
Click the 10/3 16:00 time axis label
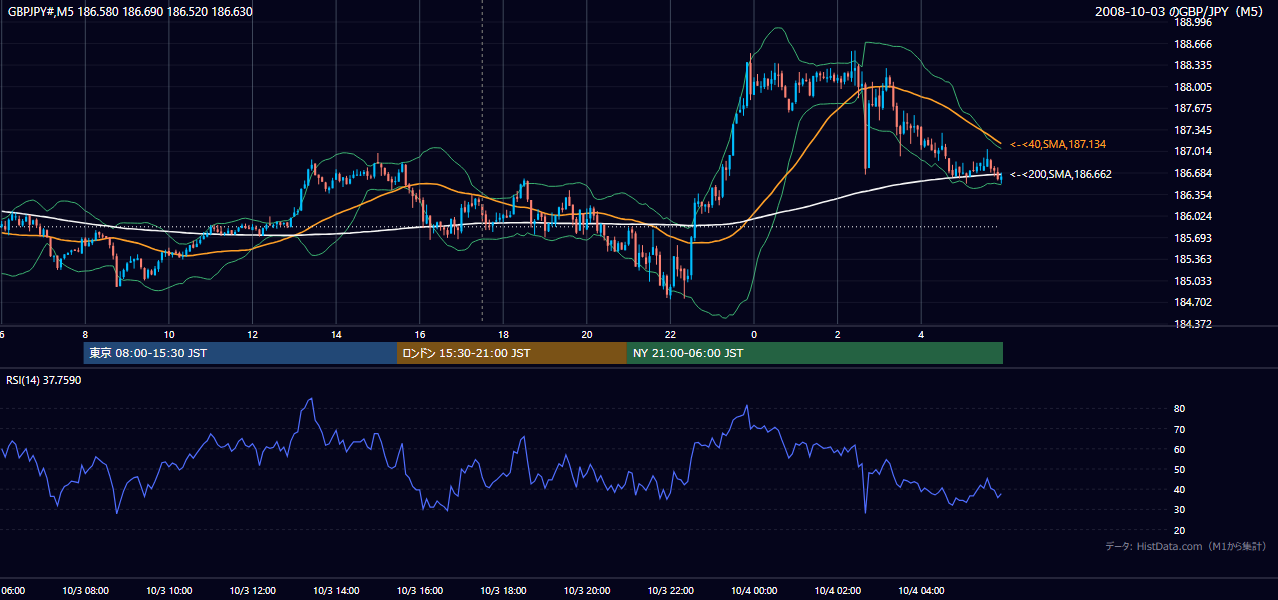coord(420,591)
